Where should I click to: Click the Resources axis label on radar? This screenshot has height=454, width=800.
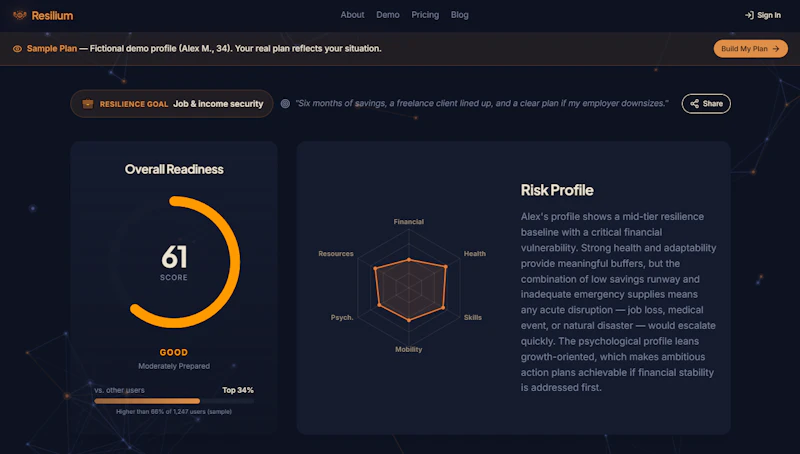click(336, 254)
